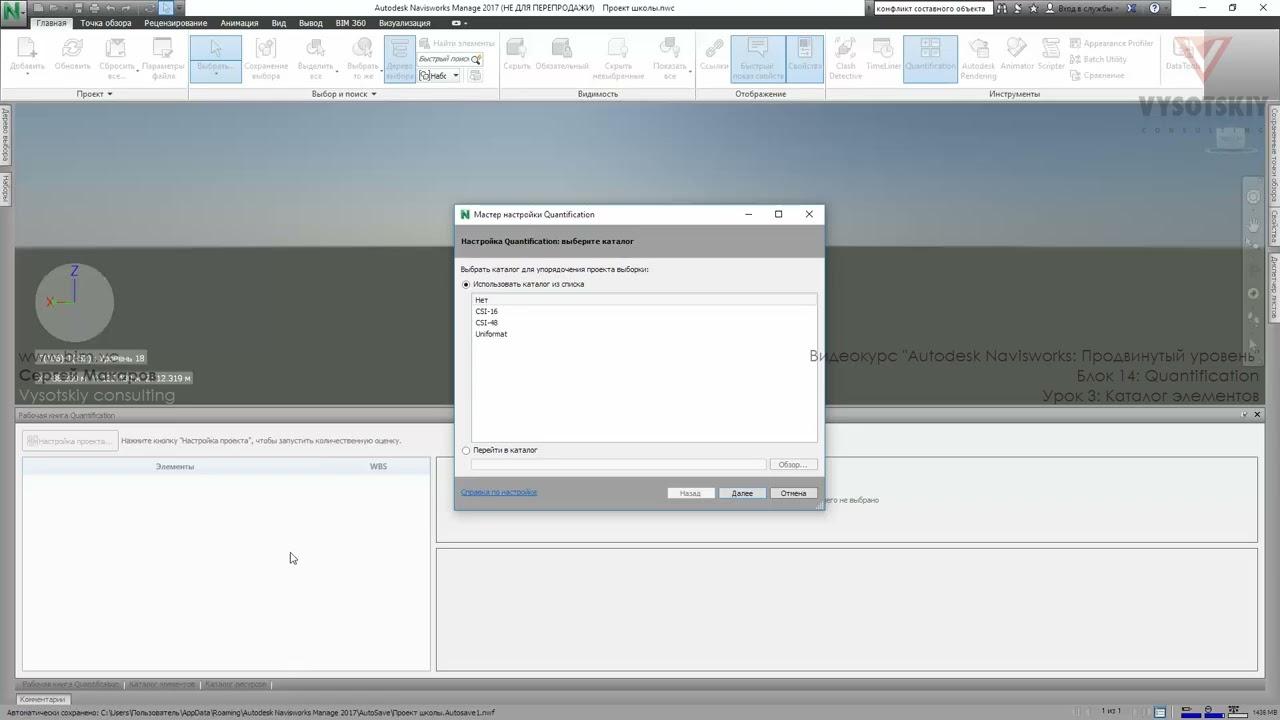Switch to the 'Точка обзора' tab
1280x720 pixels.
point(105,23)
